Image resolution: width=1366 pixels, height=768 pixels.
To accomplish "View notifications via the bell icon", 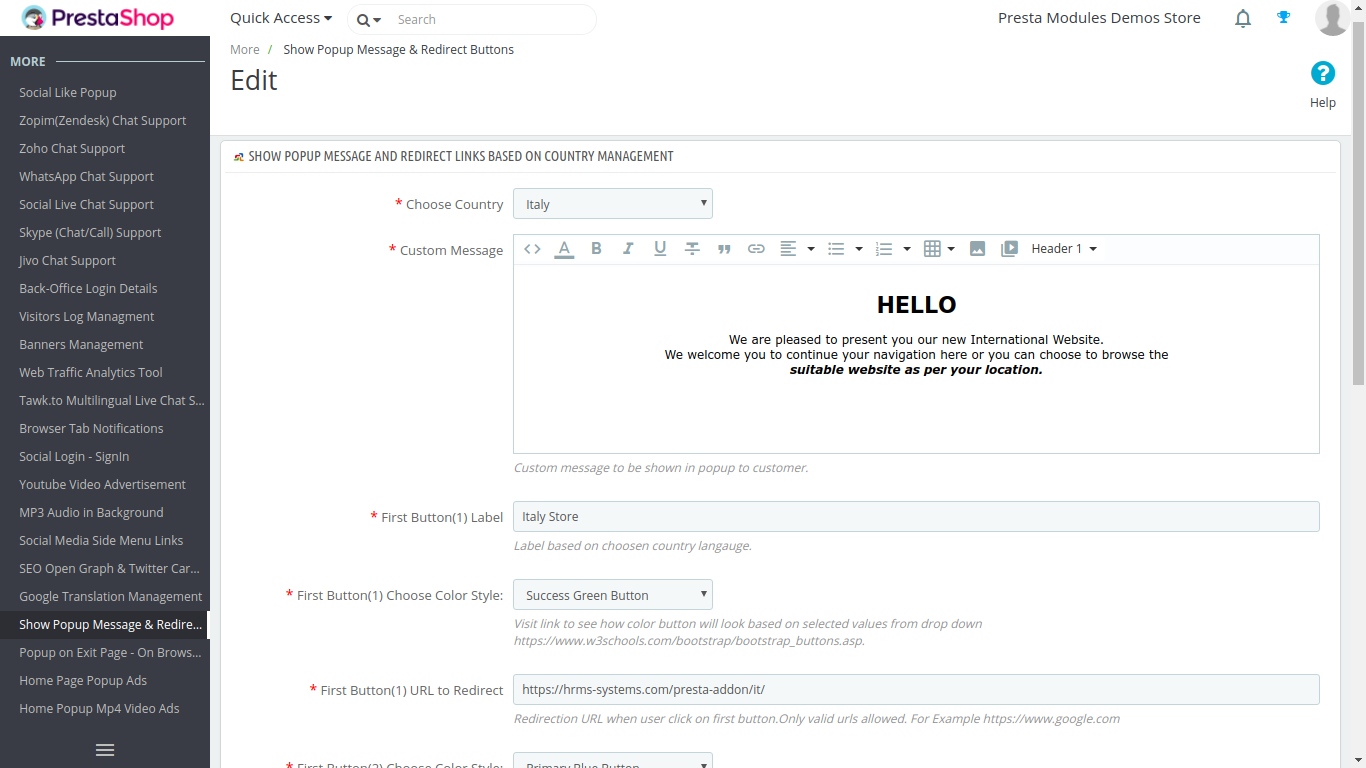I will [x=1243, y=18].
